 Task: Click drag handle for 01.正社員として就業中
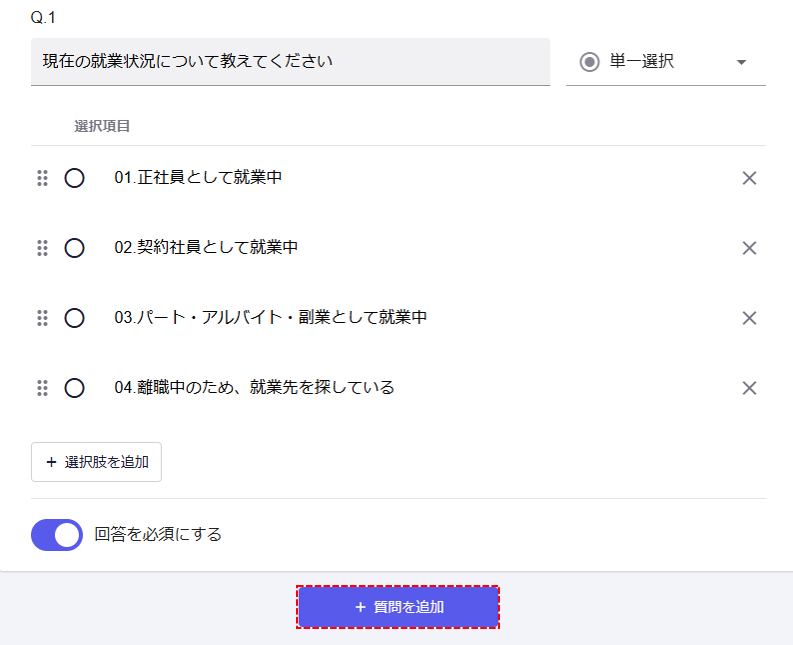(x=42, y=178)
